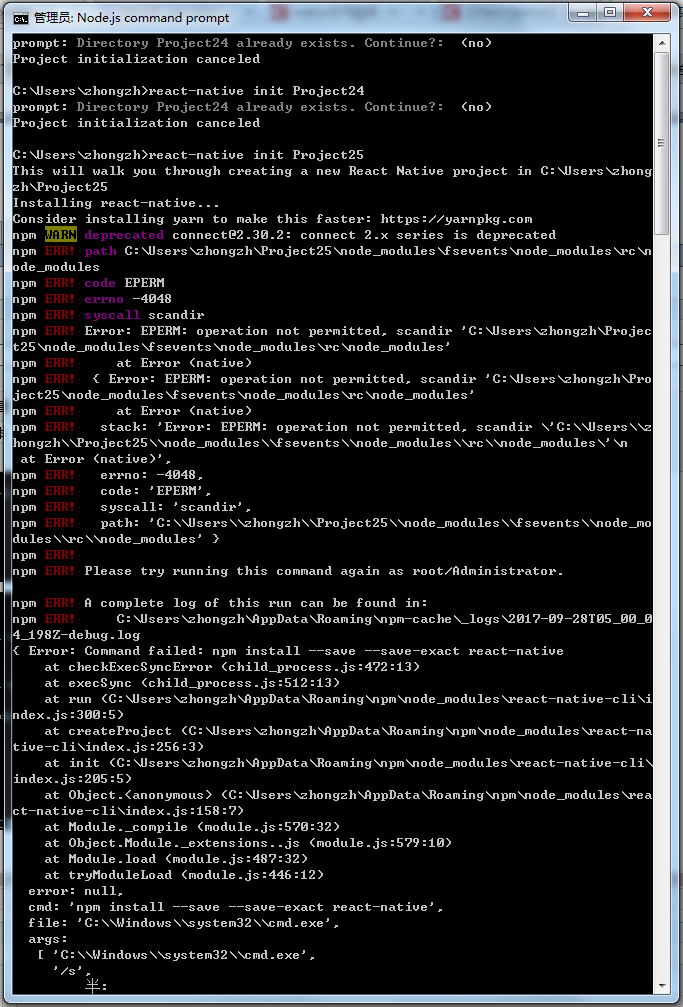Click 'A complete log of this run' line
The image size is (683, 1007).
click(x=220, y=603)
